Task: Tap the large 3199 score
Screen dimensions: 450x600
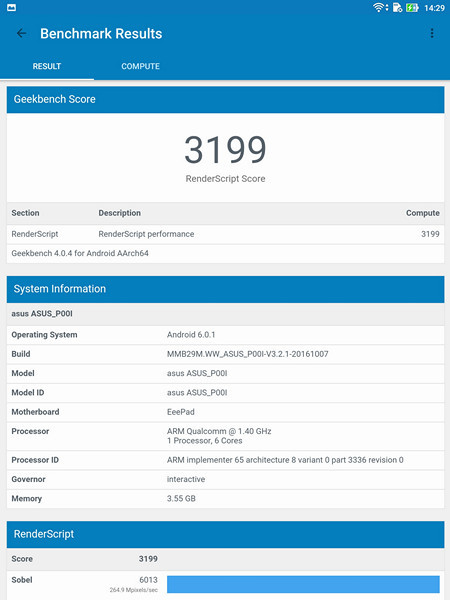Action: click(x=225, y=150)
